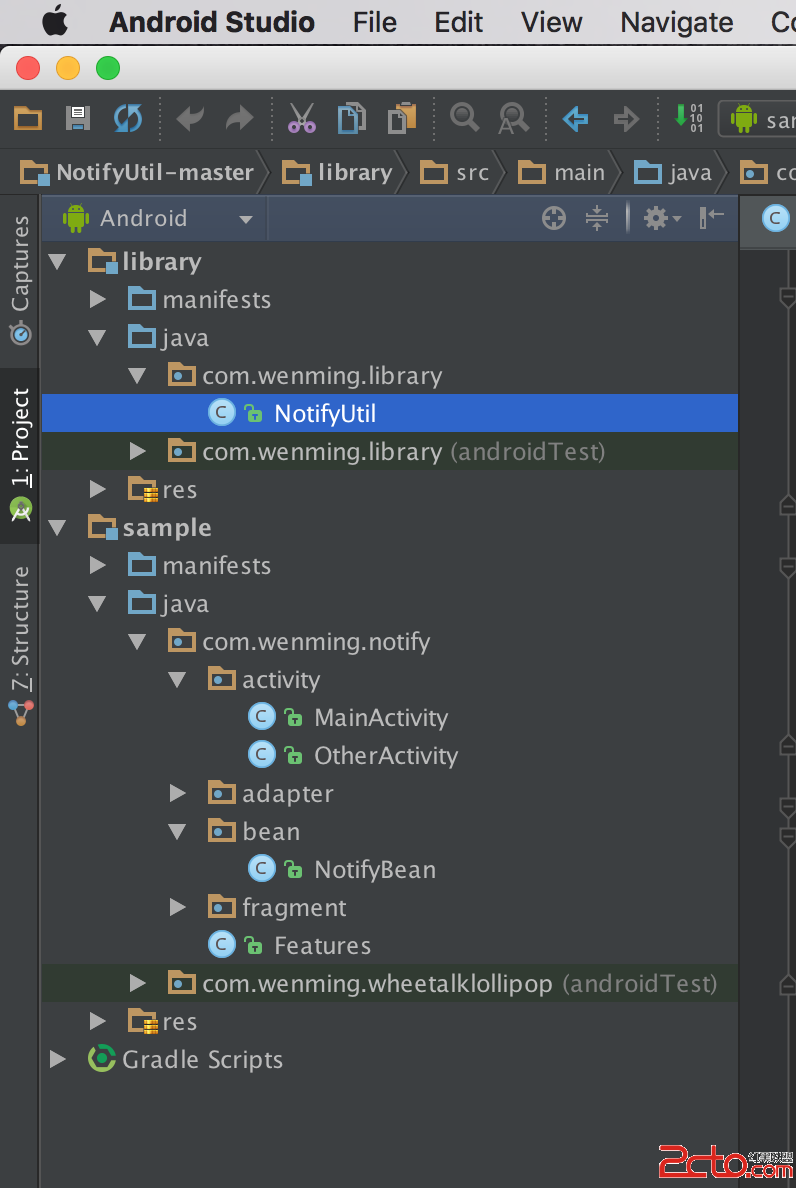The height and width of the screenshot is (1188, 796).
Task: Click the Save All toolbar icon
Action: (78, 119)
